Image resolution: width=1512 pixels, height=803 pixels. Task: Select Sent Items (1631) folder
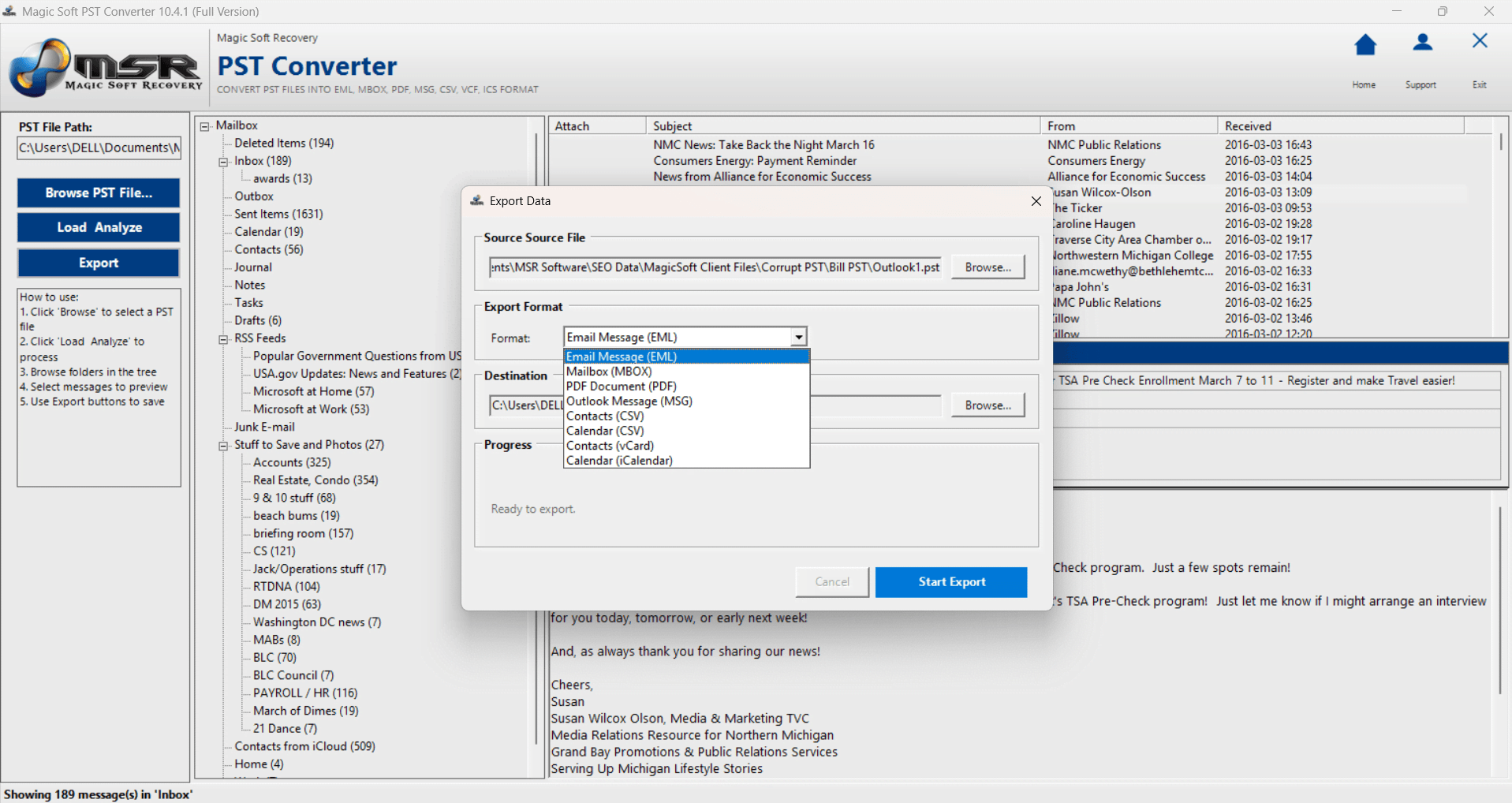click(x=278, y=215)
